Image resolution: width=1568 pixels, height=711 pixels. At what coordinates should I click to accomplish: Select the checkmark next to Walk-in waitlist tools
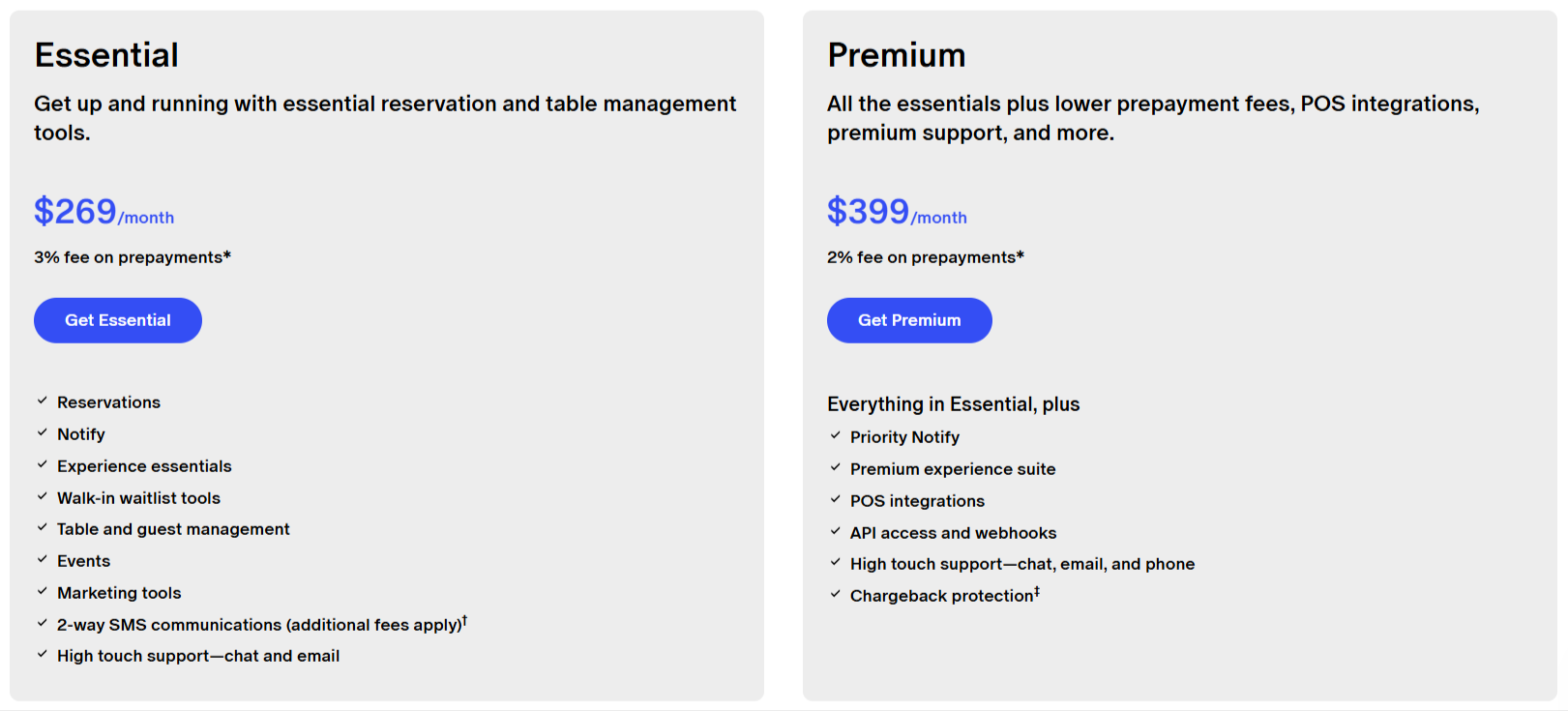(43, 496)
